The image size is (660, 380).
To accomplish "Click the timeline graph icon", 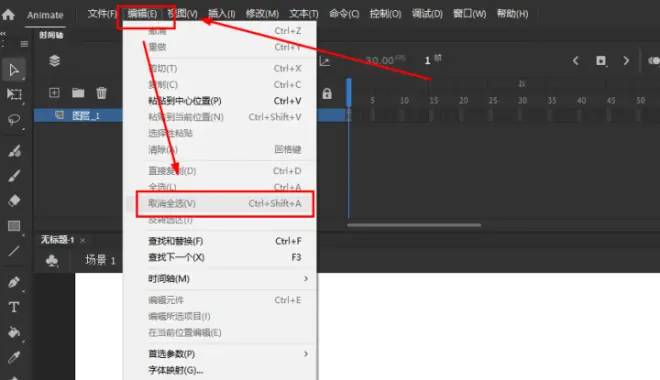I will click(325, 61).
